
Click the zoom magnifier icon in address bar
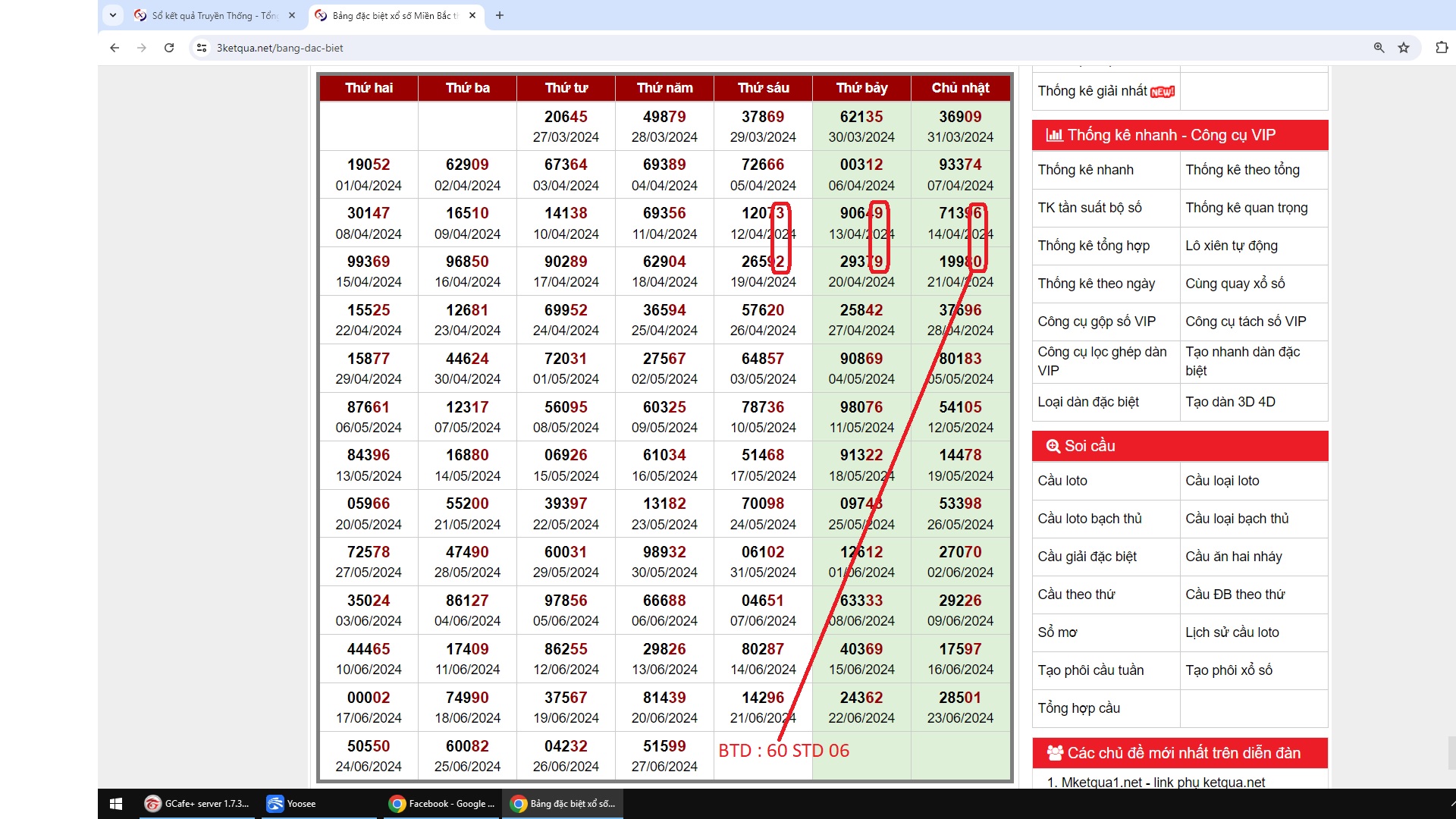(1379, 48)
